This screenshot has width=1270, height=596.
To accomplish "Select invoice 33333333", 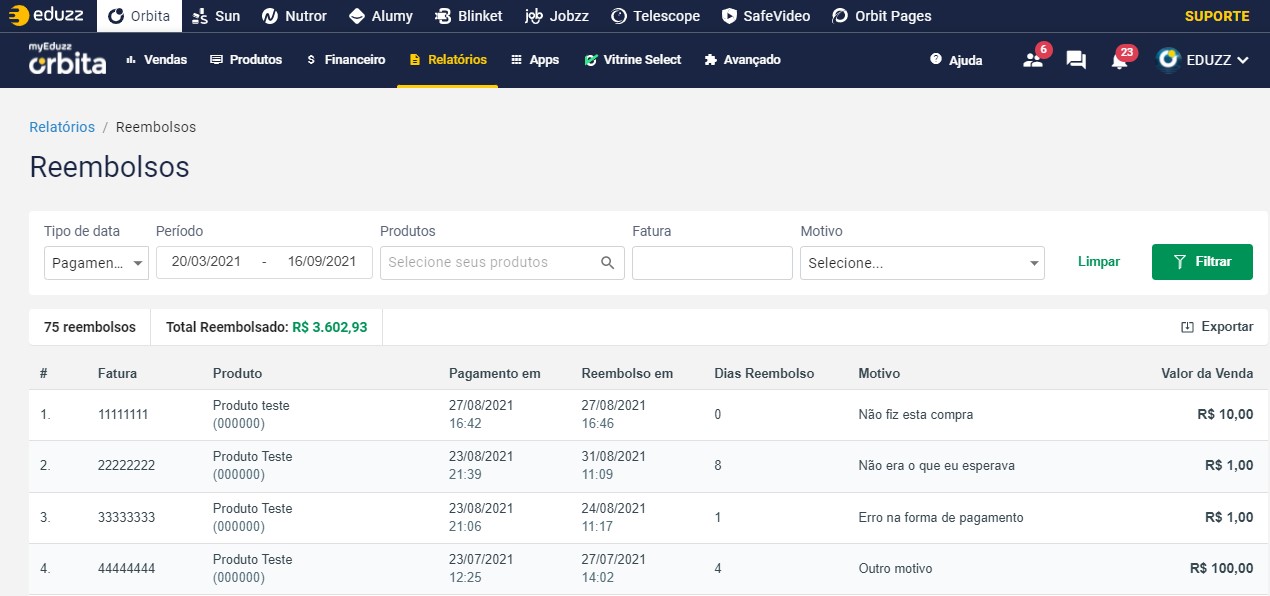I will [125, 517].
